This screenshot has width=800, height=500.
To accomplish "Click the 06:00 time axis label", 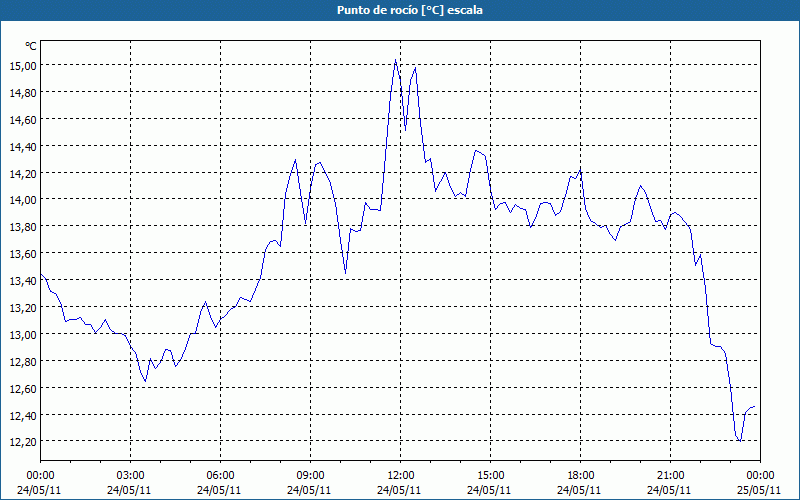I will point(220,476).
